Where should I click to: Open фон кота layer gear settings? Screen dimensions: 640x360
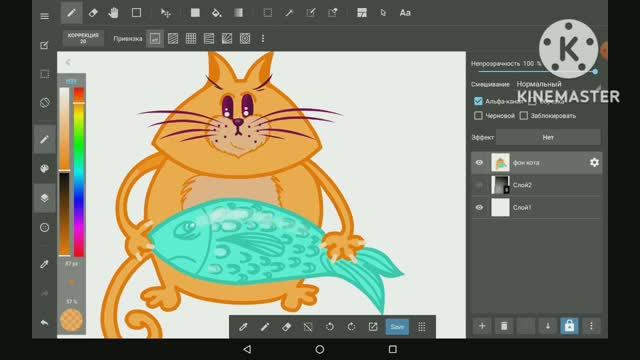pos(594,162)
